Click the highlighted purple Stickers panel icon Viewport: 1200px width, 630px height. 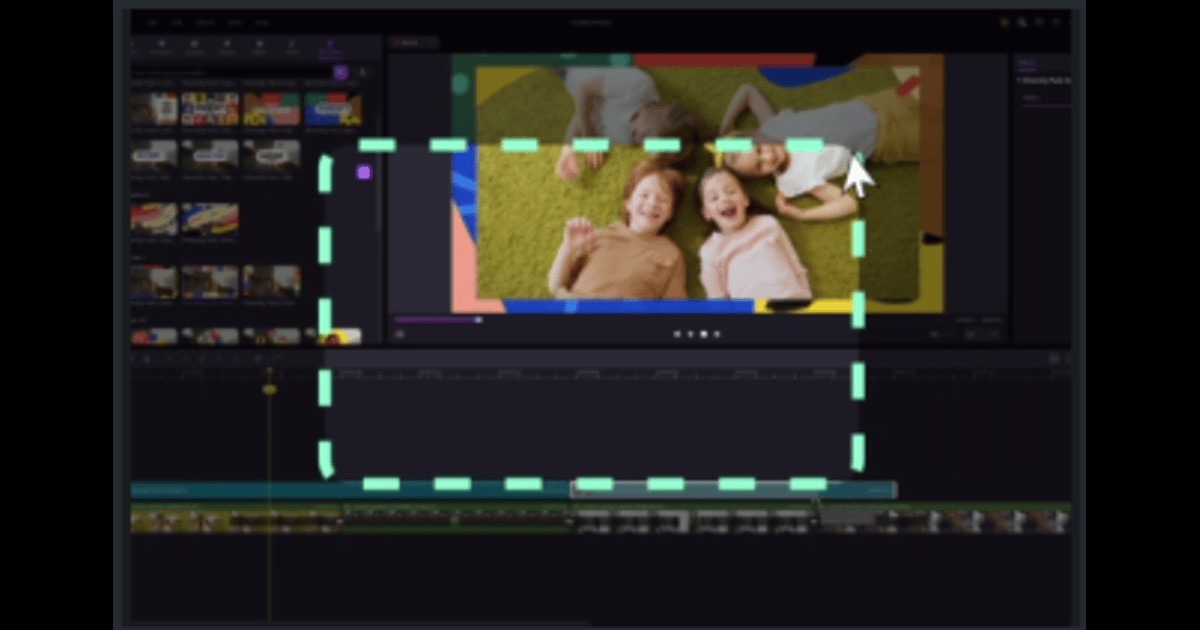[x=329, y=45]
